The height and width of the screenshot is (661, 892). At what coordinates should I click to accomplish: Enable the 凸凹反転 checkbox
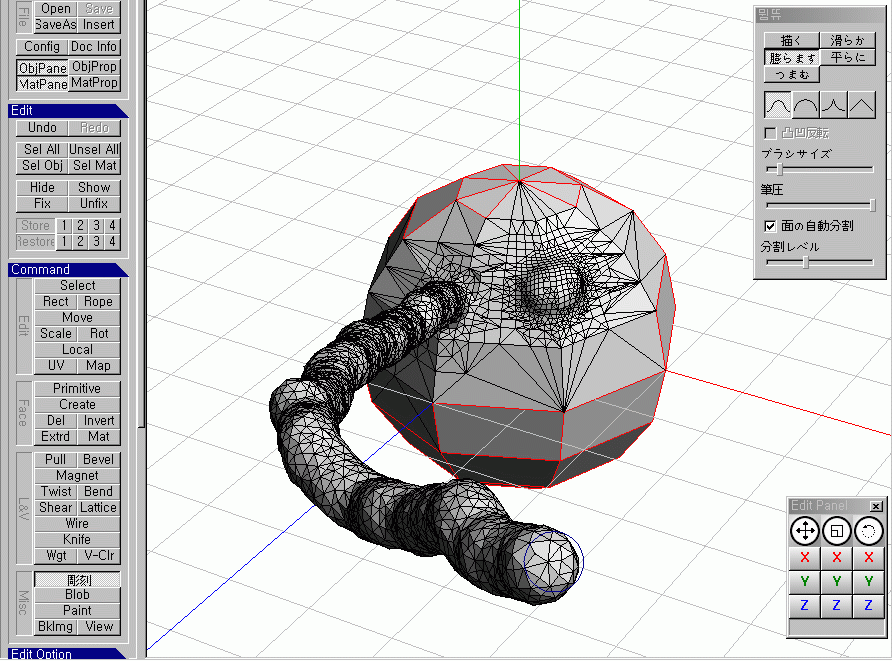[x=770, y=133]
